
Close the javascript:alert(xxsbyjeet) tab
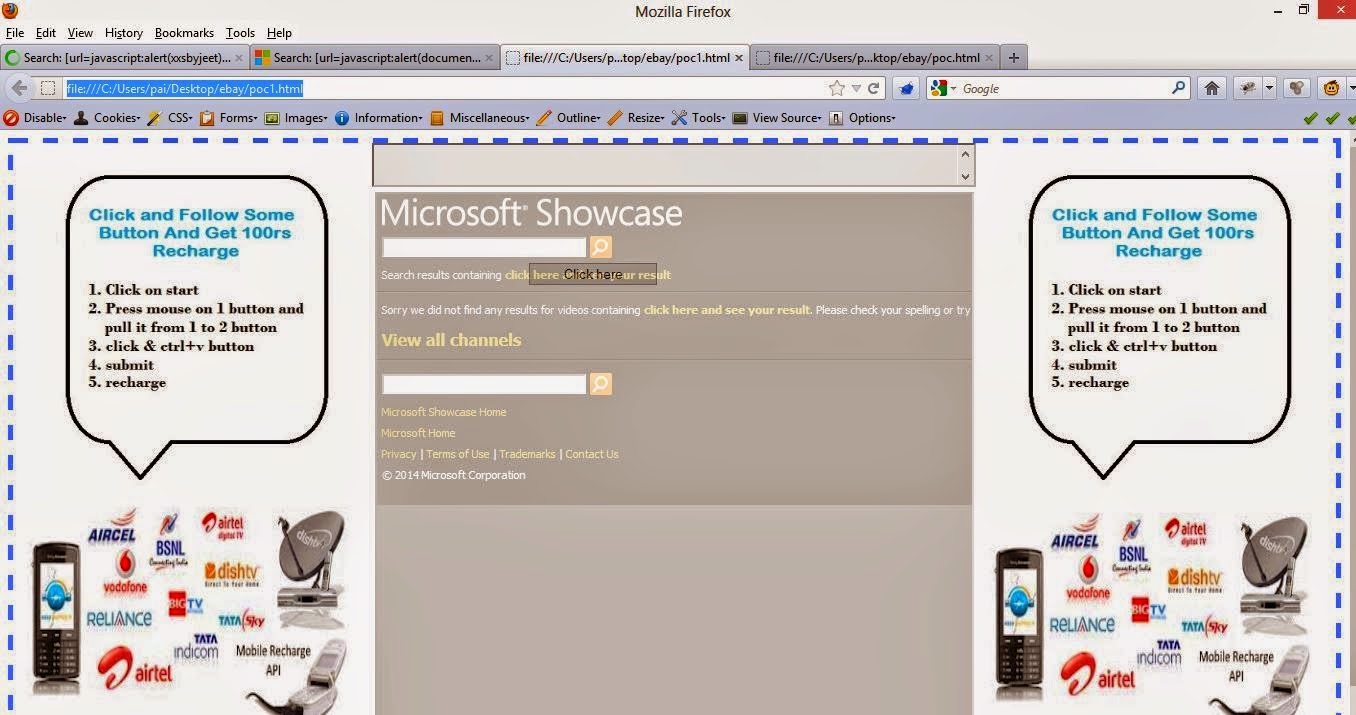point(239,58)
